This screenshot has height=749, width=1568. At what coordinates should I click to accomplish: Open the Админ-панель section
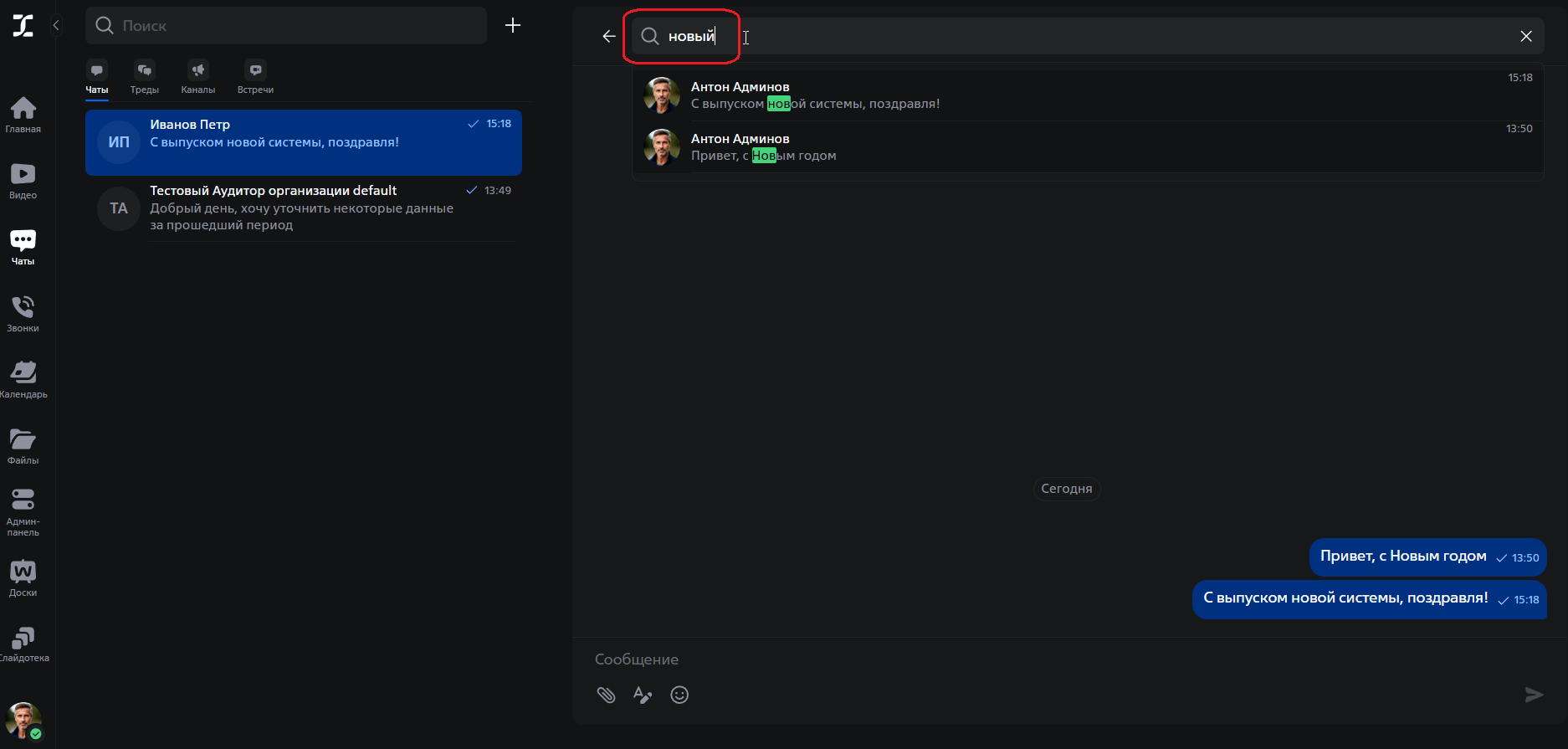point(23,512)
